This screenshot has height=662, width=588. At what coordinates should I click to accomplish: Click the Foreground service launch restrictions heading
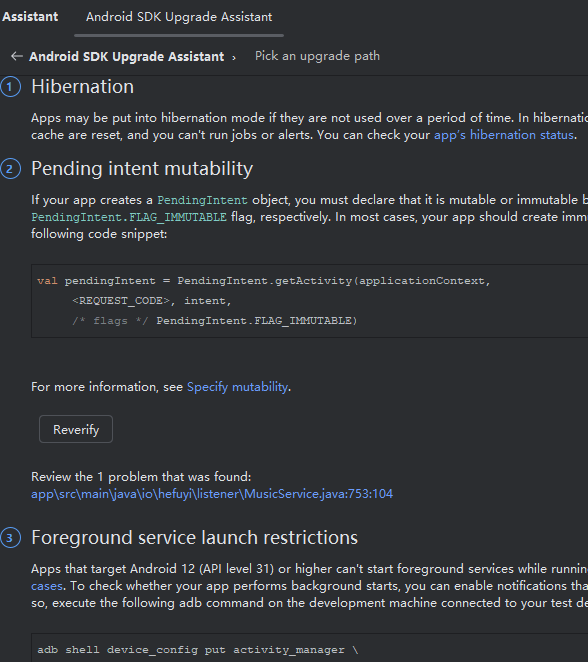pyautogui.click(x=195, y=537)
